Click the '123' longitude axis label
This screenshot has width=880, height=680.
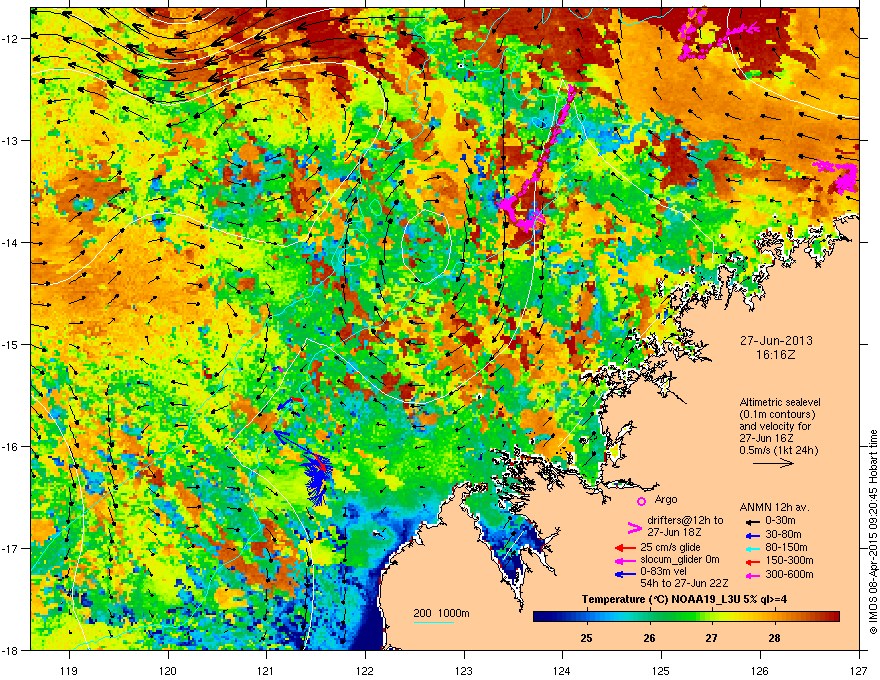[x=464, y=670]
